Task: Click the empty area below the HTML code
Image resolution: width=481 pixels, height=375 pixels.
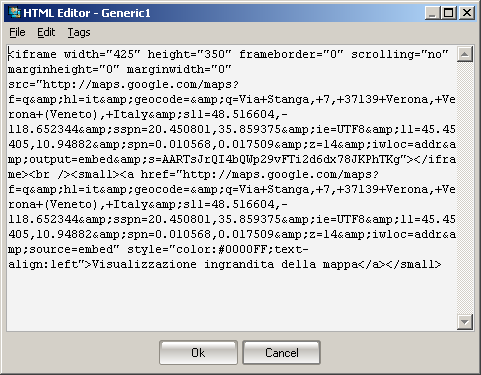Action: pos(232,300)
